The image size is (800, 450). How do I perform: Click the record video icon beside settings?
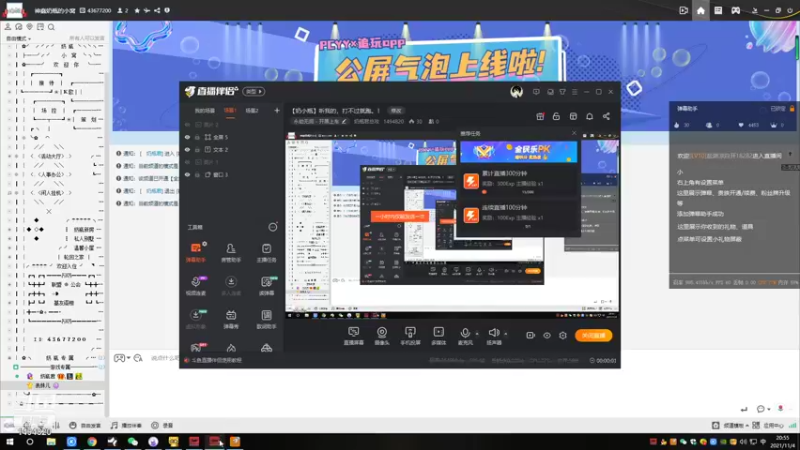point(531,335)
